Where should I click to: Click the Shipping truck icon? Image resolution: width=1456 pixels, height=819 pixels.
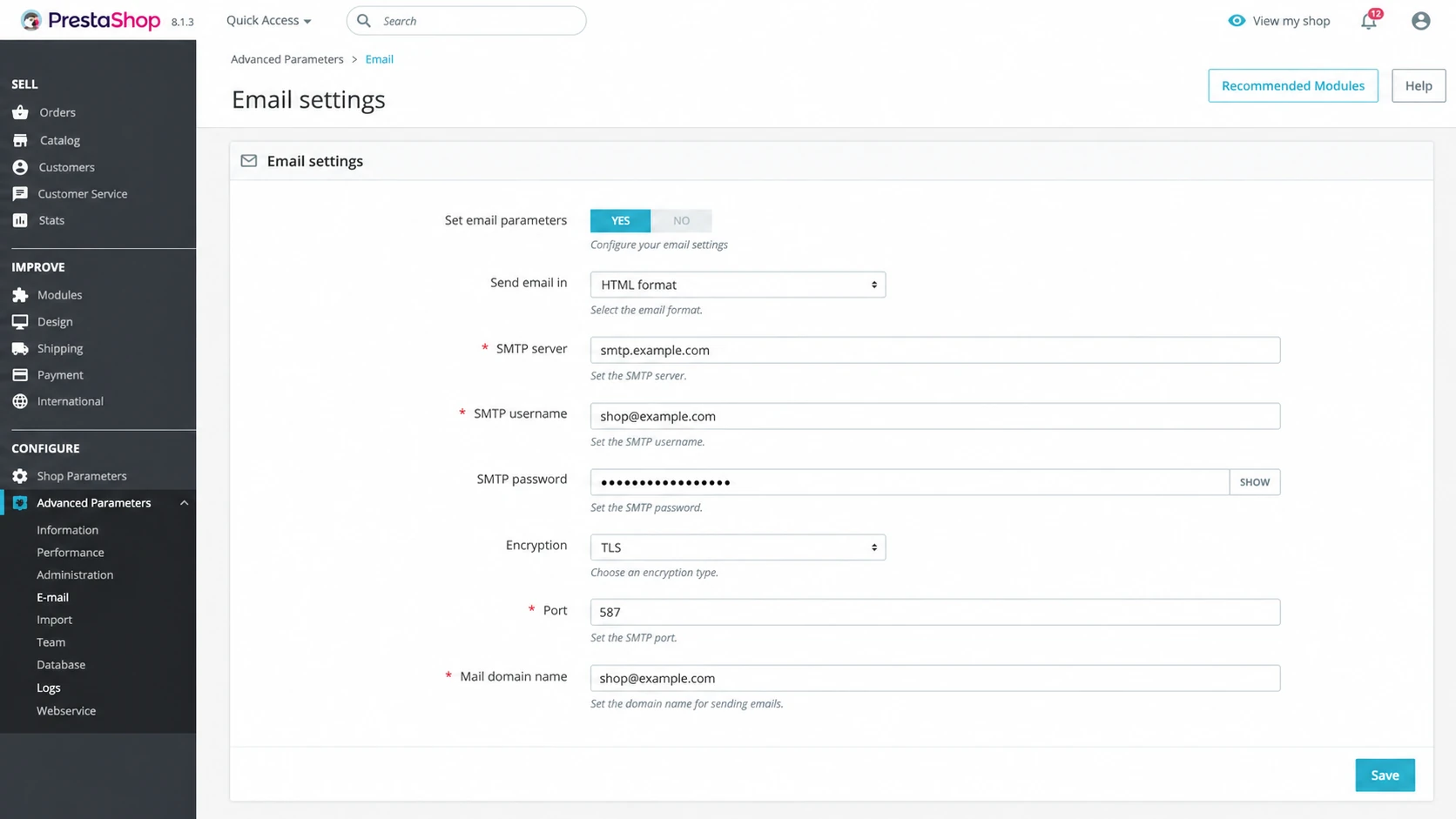20,348
